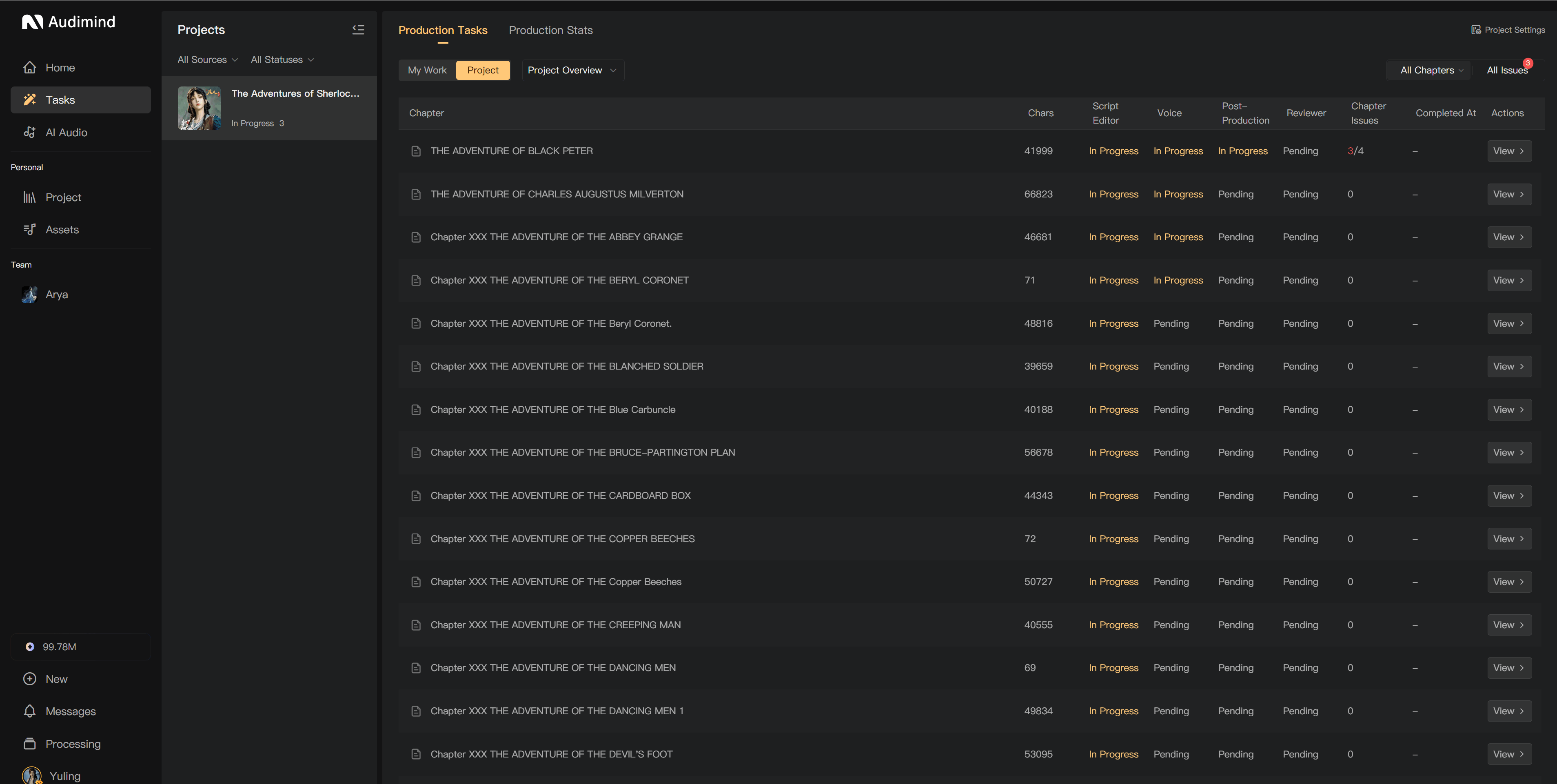Click the BRUCE-PARTINGTON PLAN chapter title
This screenshot has height=784, width=1557.
[x=582, y=452]
